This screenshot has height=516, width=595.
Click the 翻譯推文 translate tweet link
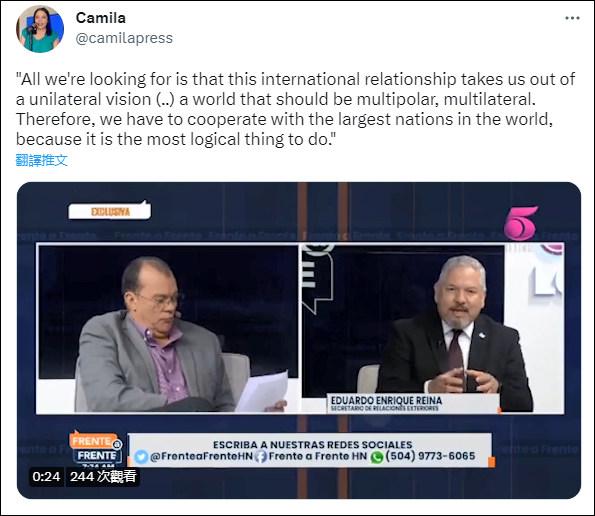click(42, 160)
